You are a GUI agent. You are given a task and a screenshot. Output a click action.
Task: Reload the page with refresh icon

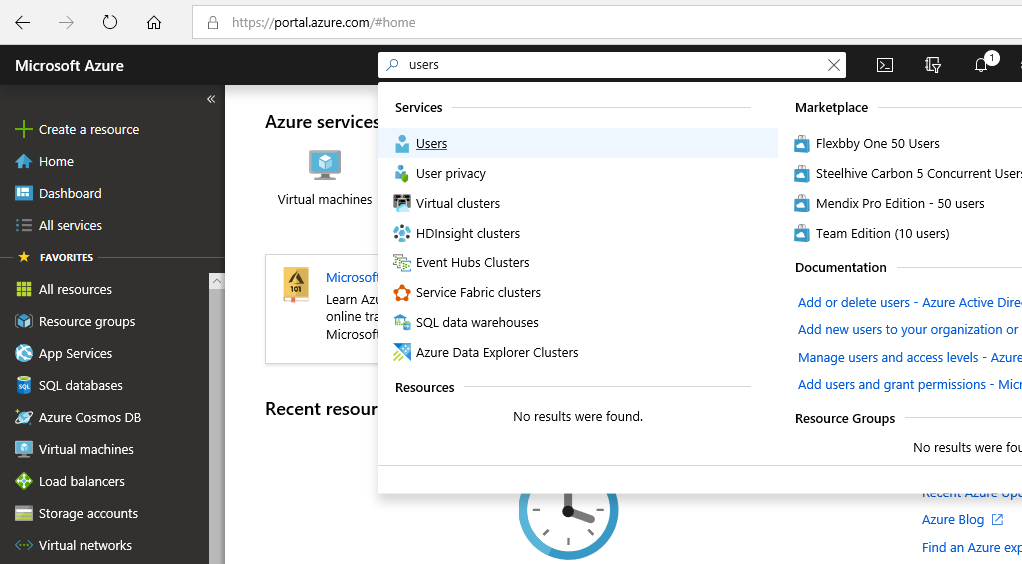tap(110, 22)
